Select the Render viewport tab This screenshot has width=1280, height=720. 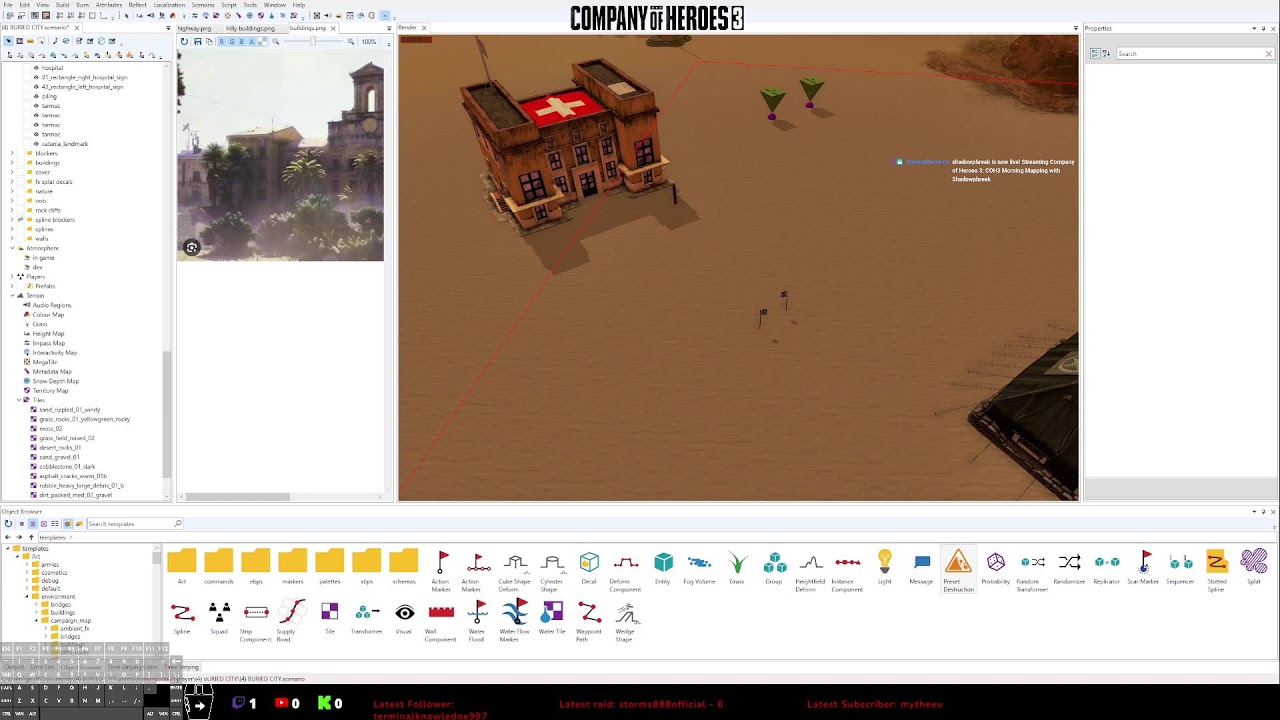pos(408,28)
